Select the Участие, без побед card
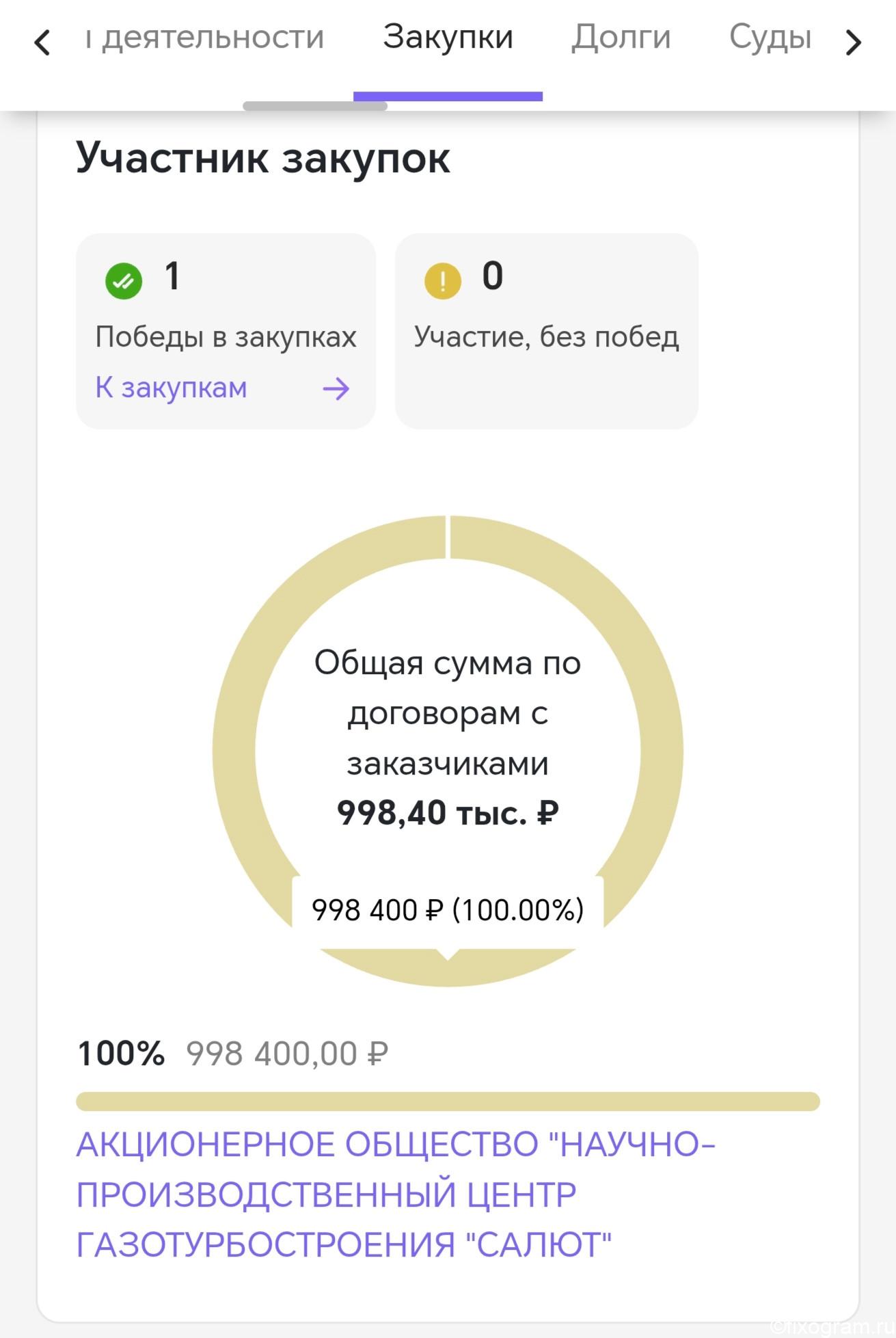Screen dimensions: 896x1338 click(547, 331)
